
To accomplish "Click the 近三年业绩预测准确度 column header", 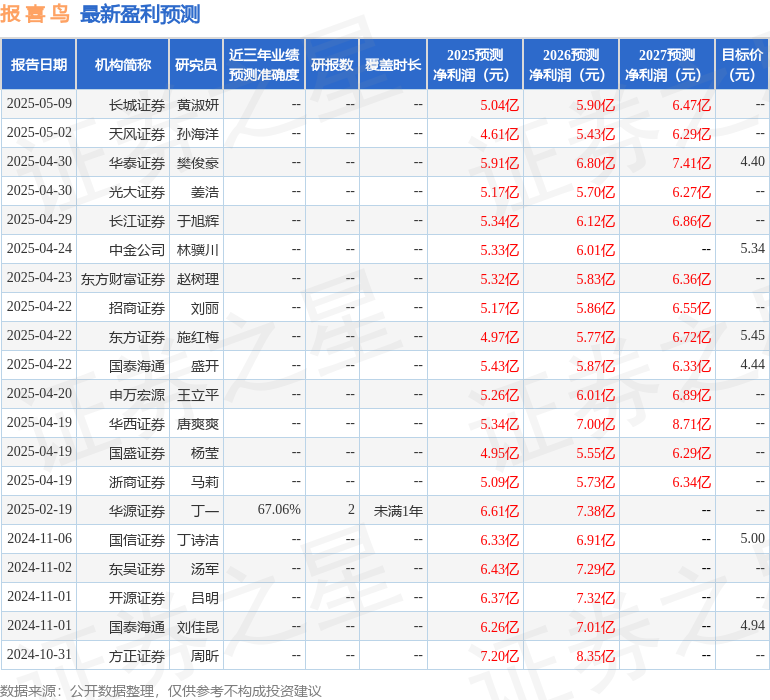I will tap(264, 64).
